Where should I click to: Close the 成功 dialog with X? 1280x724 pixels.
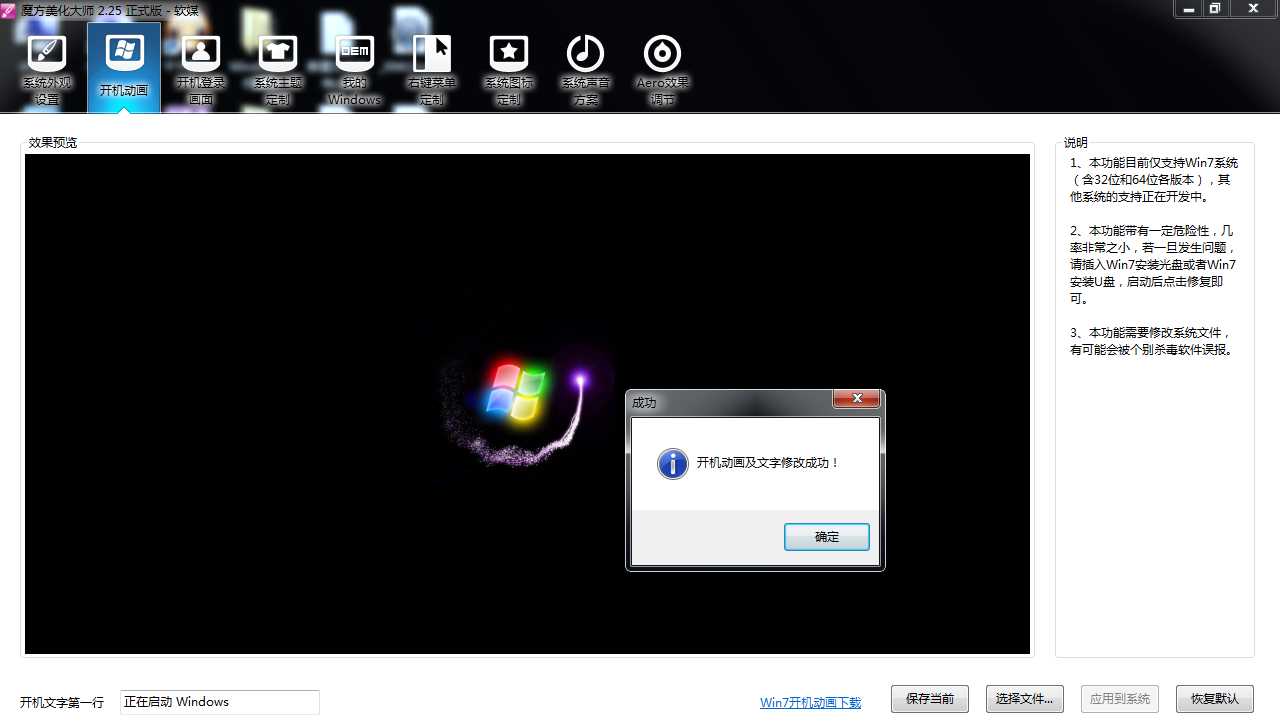point(857,399)
